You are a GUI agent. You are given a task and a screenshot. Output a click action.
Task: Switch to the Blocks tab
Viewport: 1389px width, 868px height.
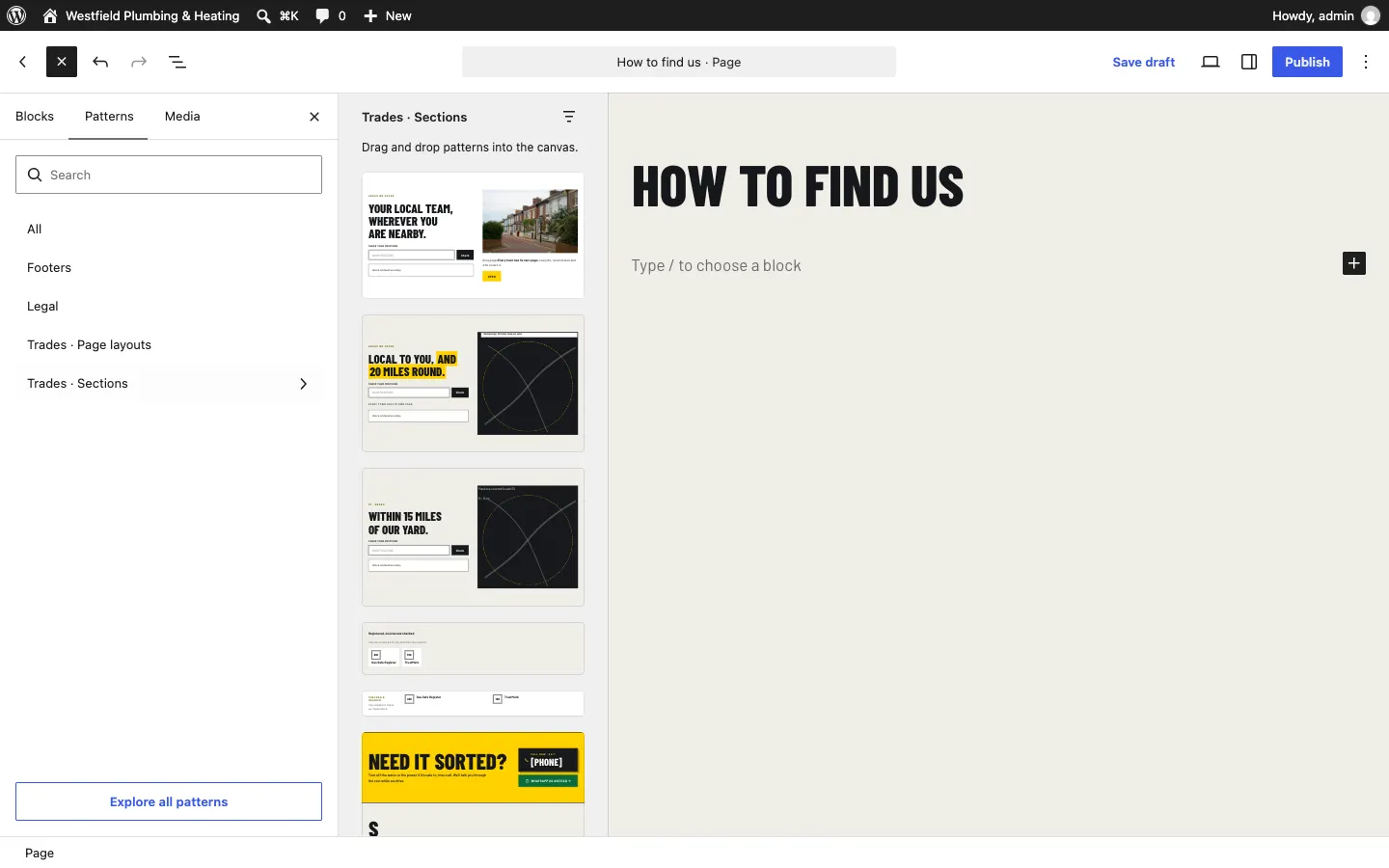tap(35, 117)
